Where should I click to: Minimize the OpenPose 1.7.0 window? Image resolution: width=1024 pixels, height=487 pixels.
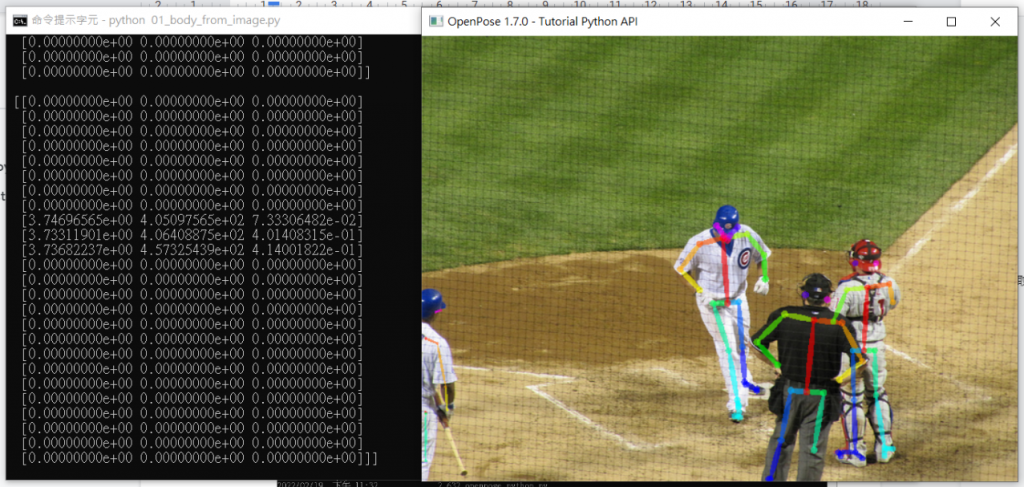point(908,22)
